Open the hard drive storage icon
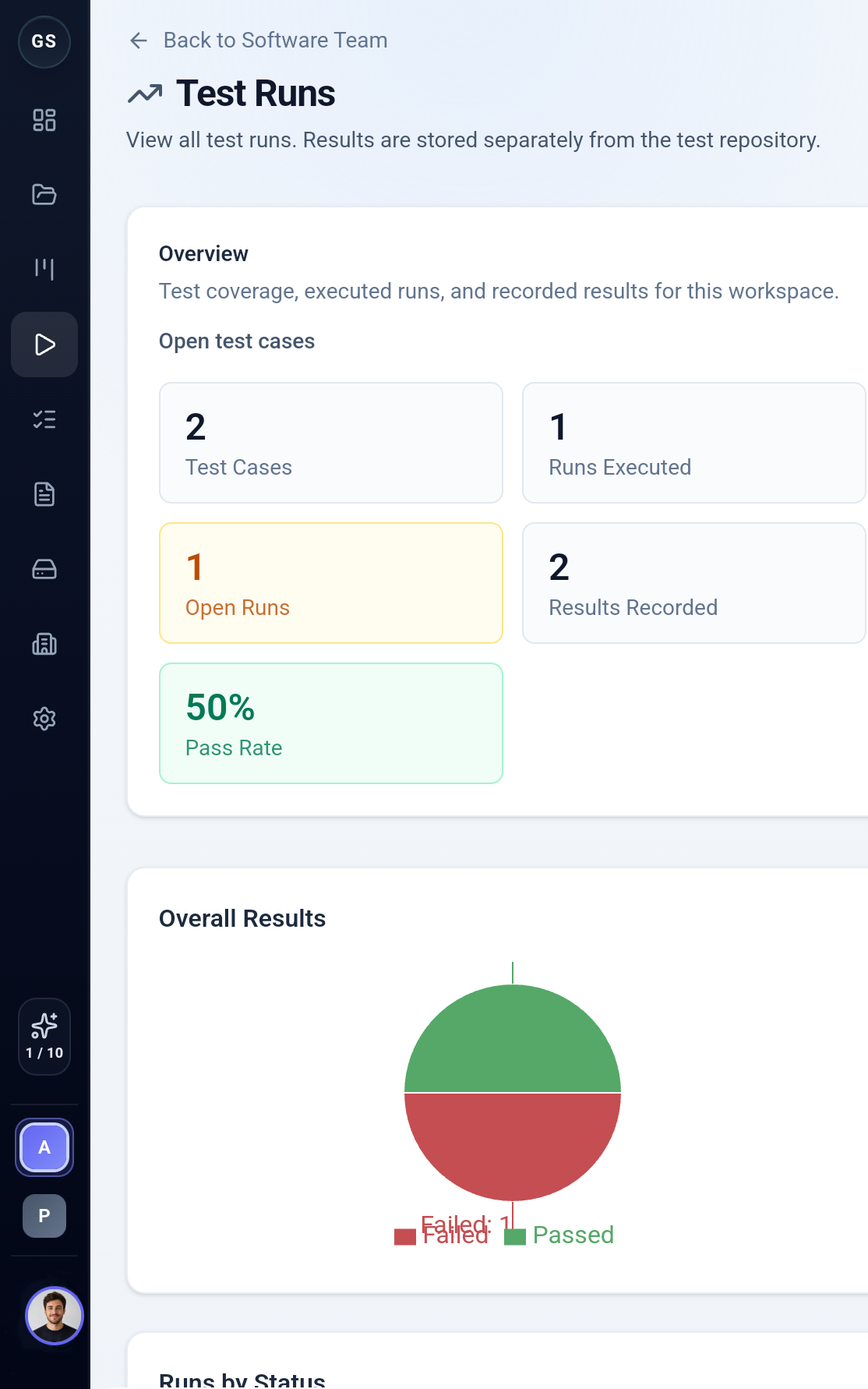Image resolution: width=868 pixels, height=1389 pixels. [x=44, y=569]
